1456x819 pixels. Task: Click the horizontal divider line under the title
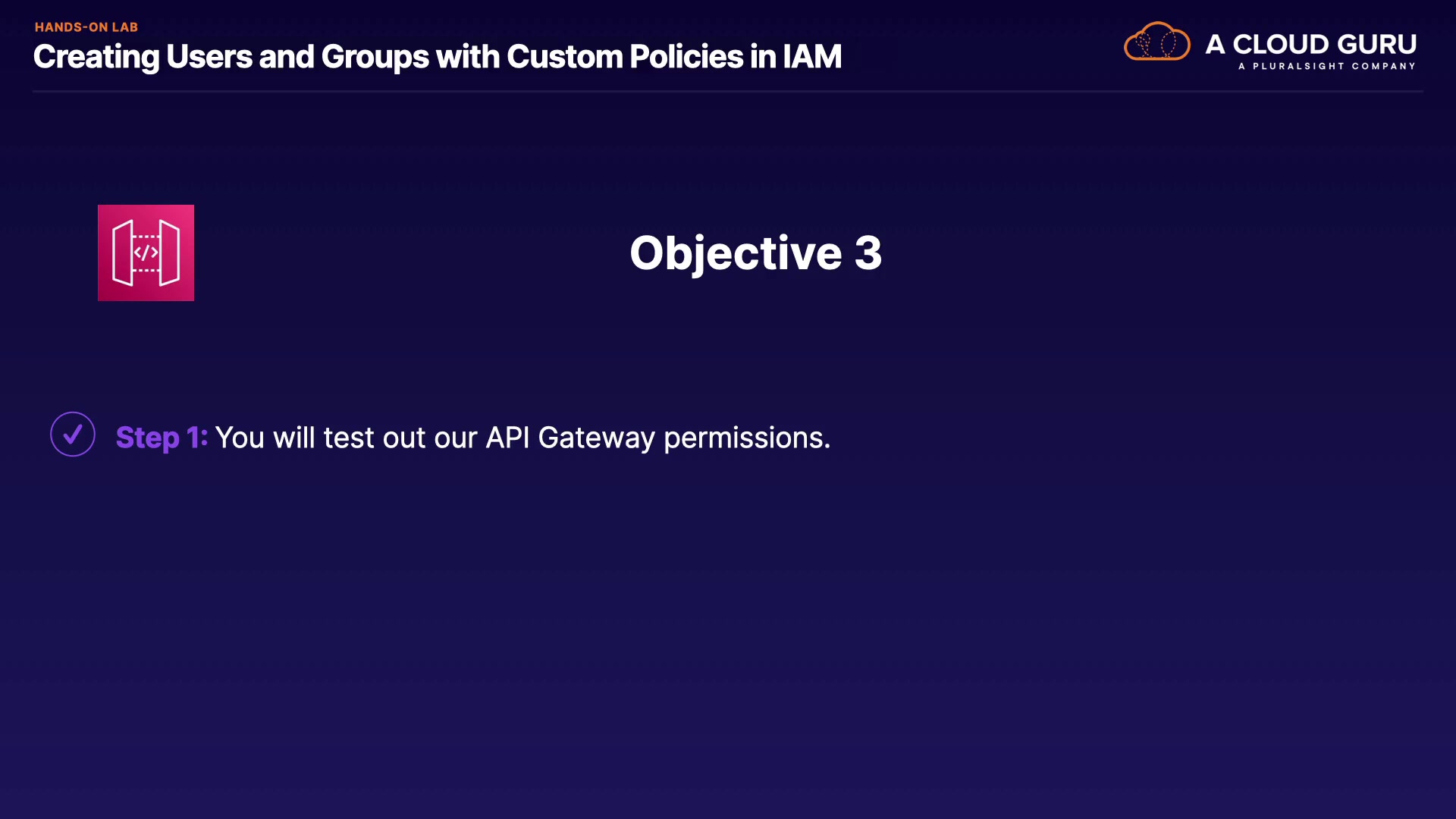(x=728, y=92)
